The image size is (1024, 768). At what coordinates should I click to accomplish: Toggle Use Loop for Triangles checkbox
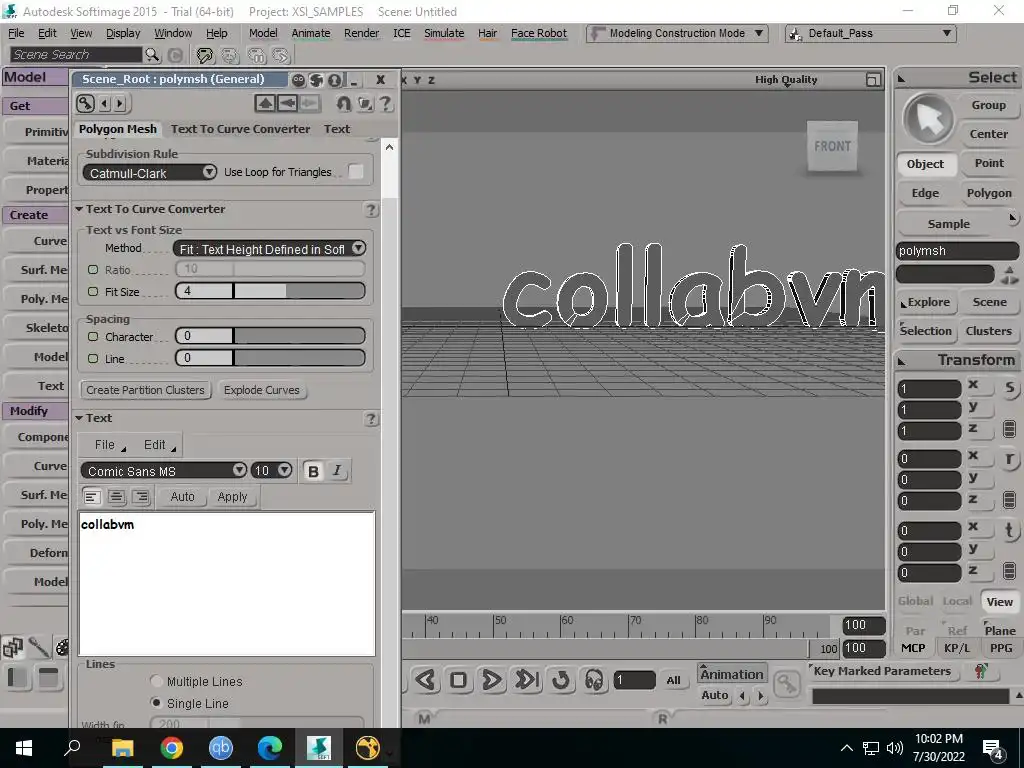pos(356,172)
